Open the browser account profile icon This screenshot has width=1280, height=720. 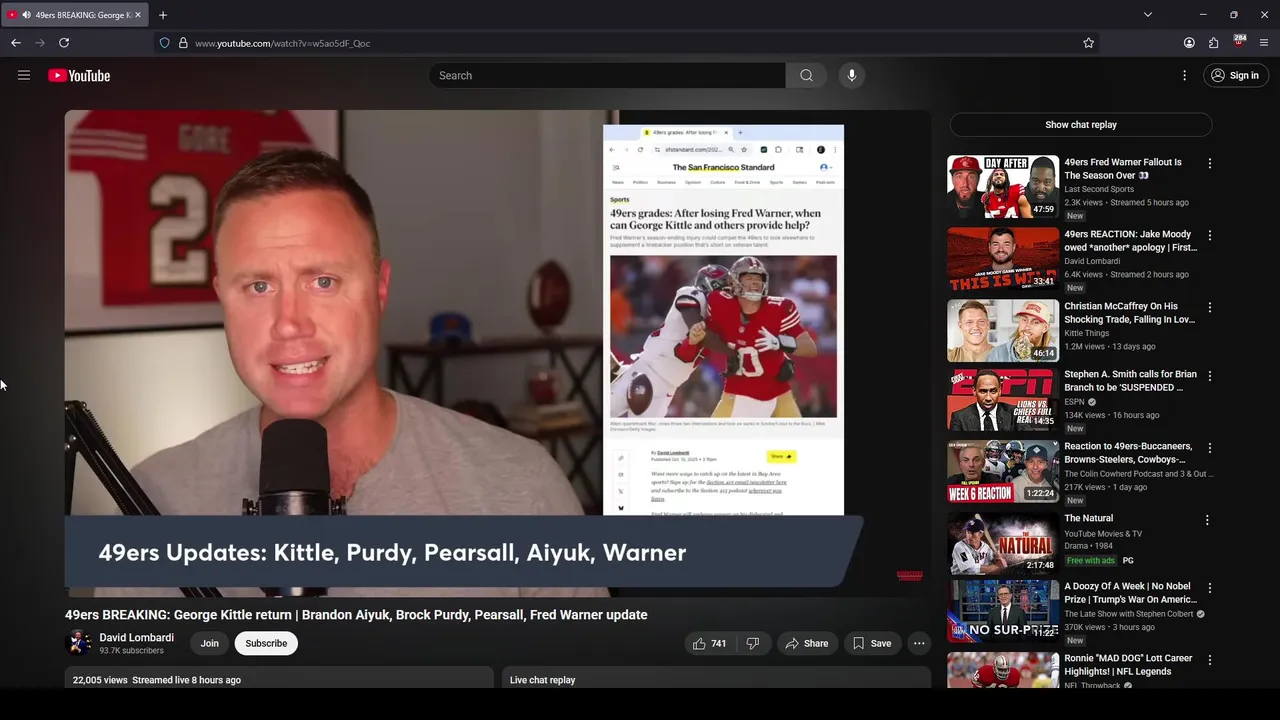1189,43
